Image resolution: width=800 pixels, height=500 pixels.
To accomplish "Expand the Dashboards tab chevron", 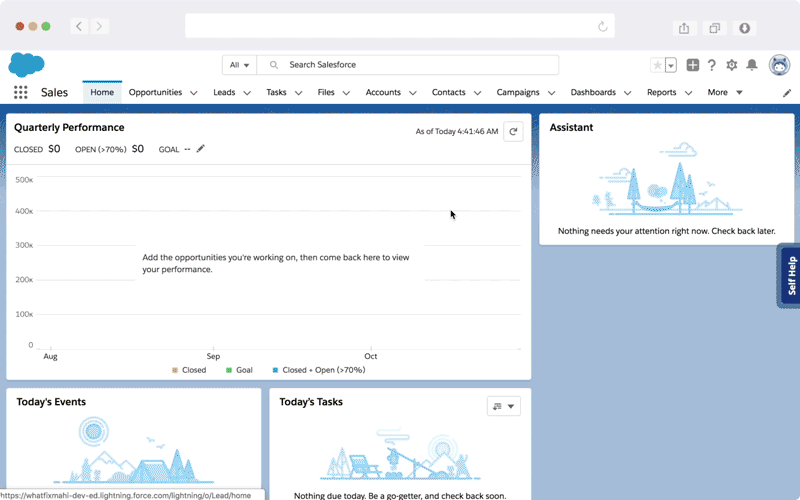I will click(628, 93).
